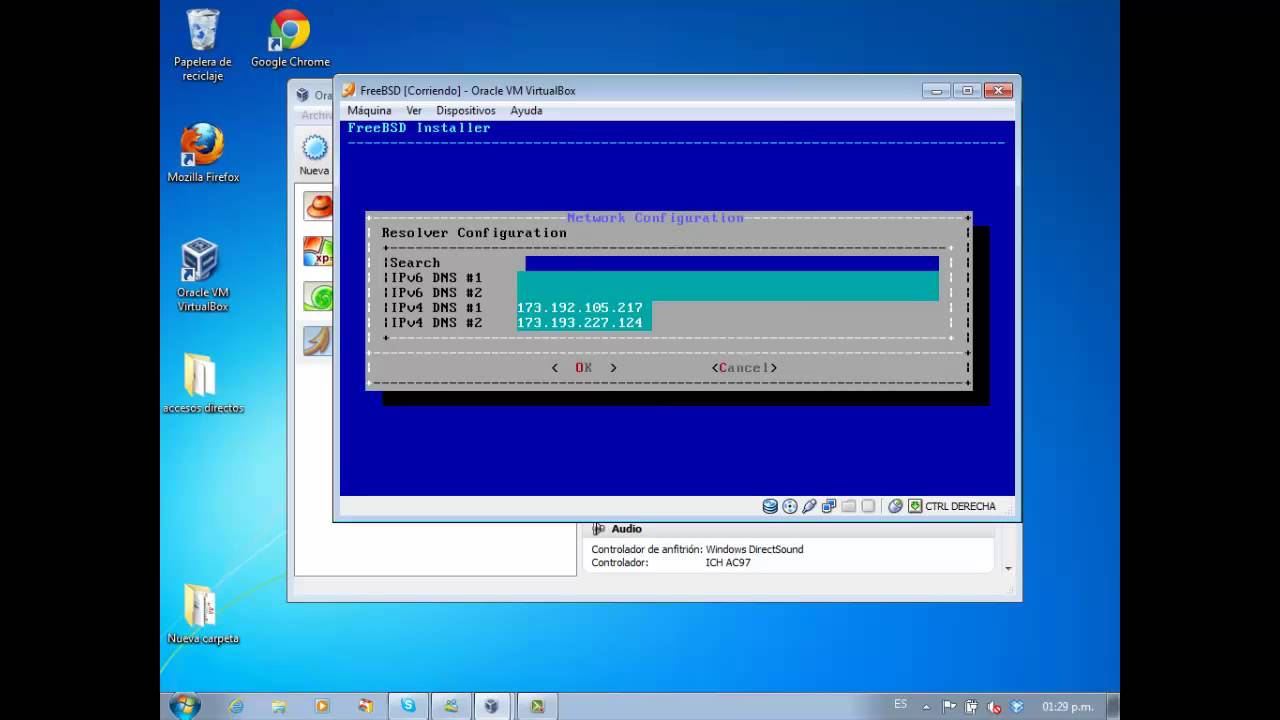Click the USB devices indicator icon
This screenshot has width=1280, height=720.
[x=809, y=506]
